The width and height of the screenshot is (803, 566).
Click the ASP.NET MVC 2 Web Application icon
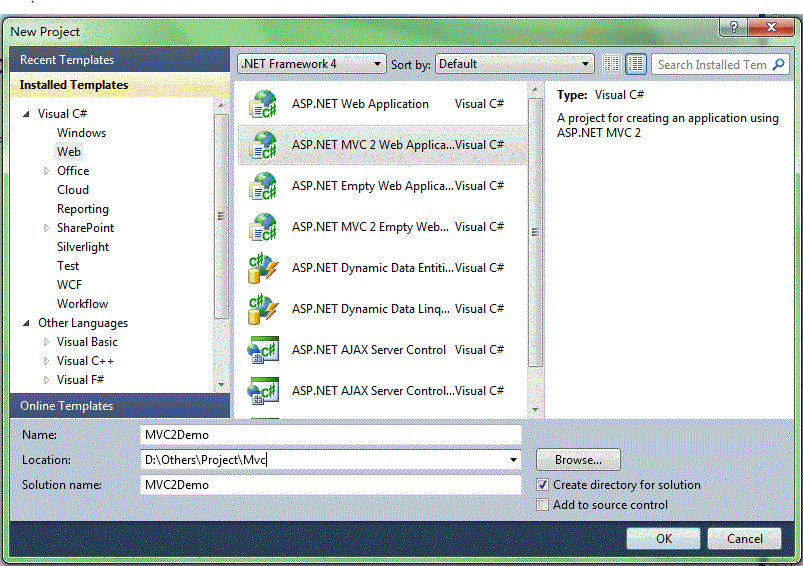[263, 145]
